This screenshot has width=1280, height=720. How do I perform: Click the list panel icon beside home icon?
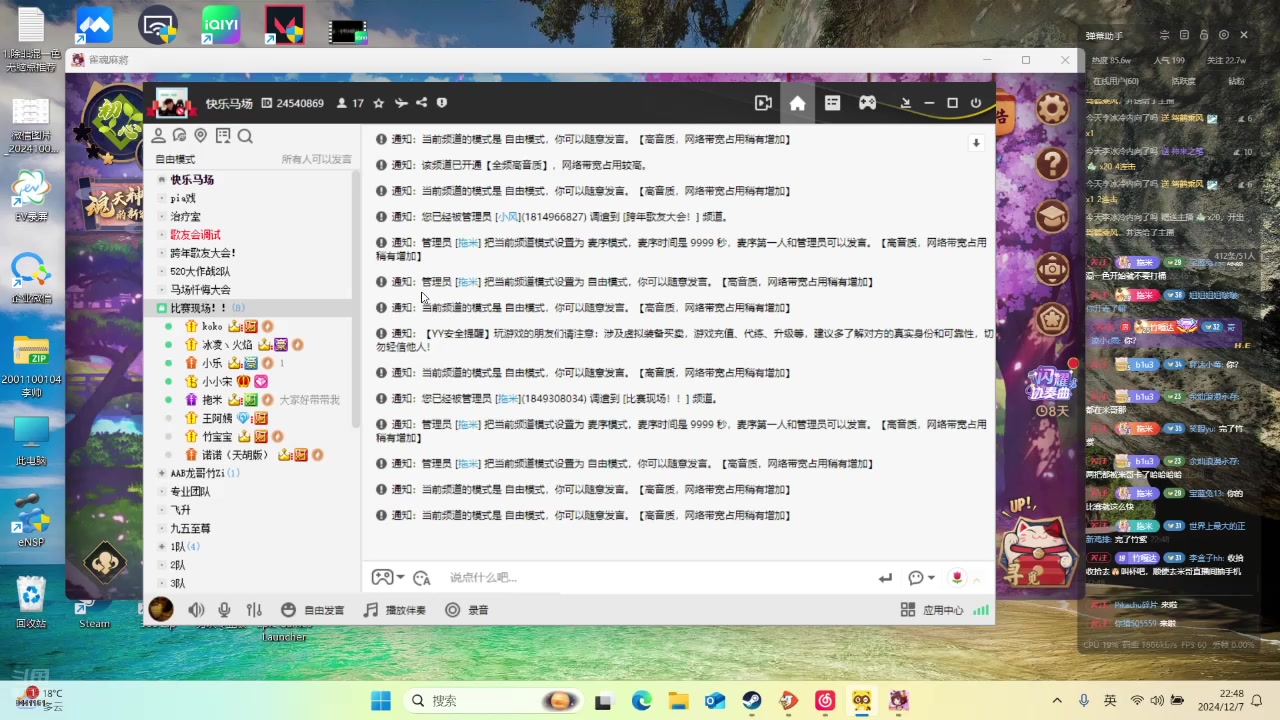point(832,103)
